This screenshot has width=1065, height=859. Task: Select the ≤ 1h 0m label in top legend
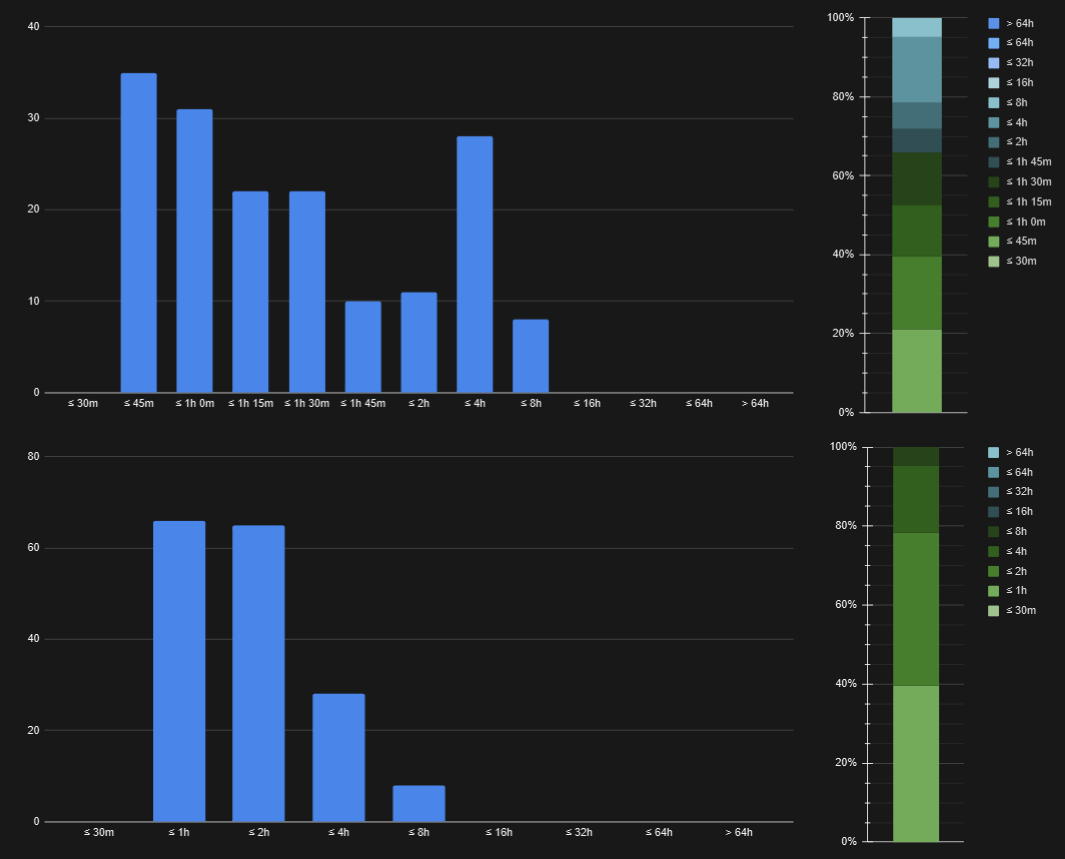(1024, 222)
